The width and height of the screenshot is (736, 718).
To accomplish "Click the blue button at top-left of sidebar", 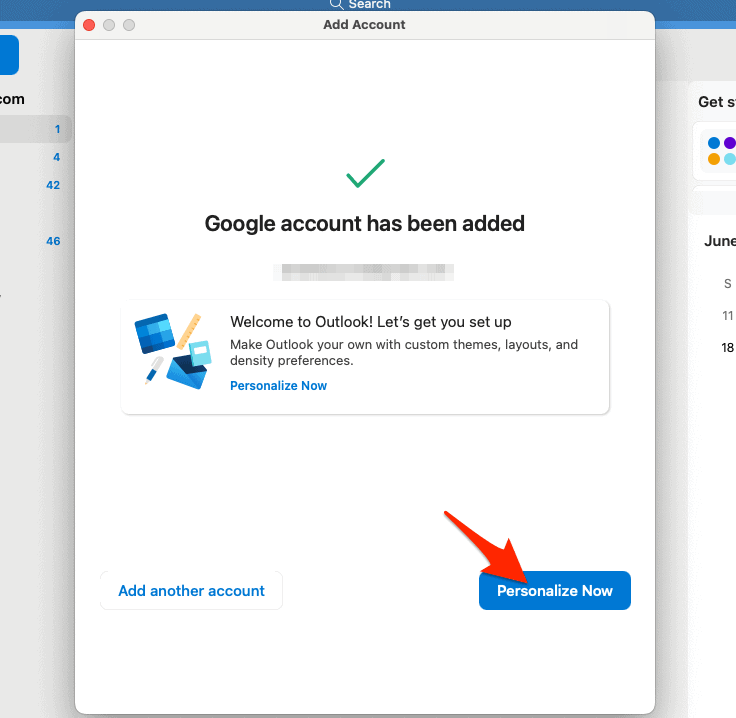I will 8,55.
